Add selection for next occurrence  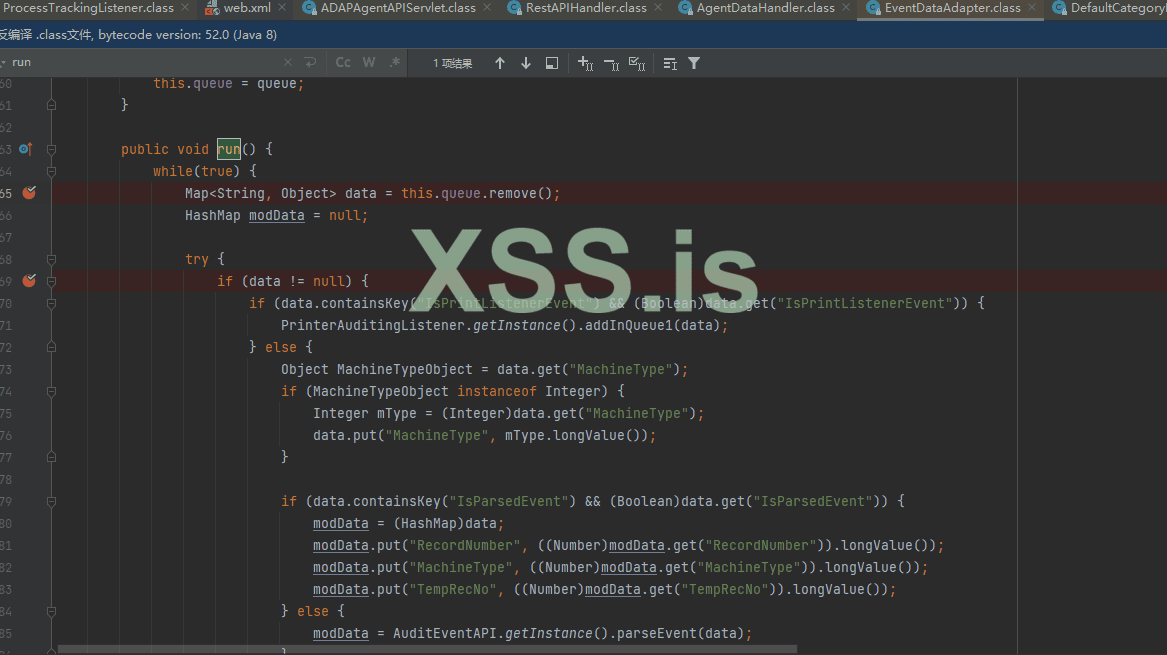pyautogui.click(x=586, y=63)
